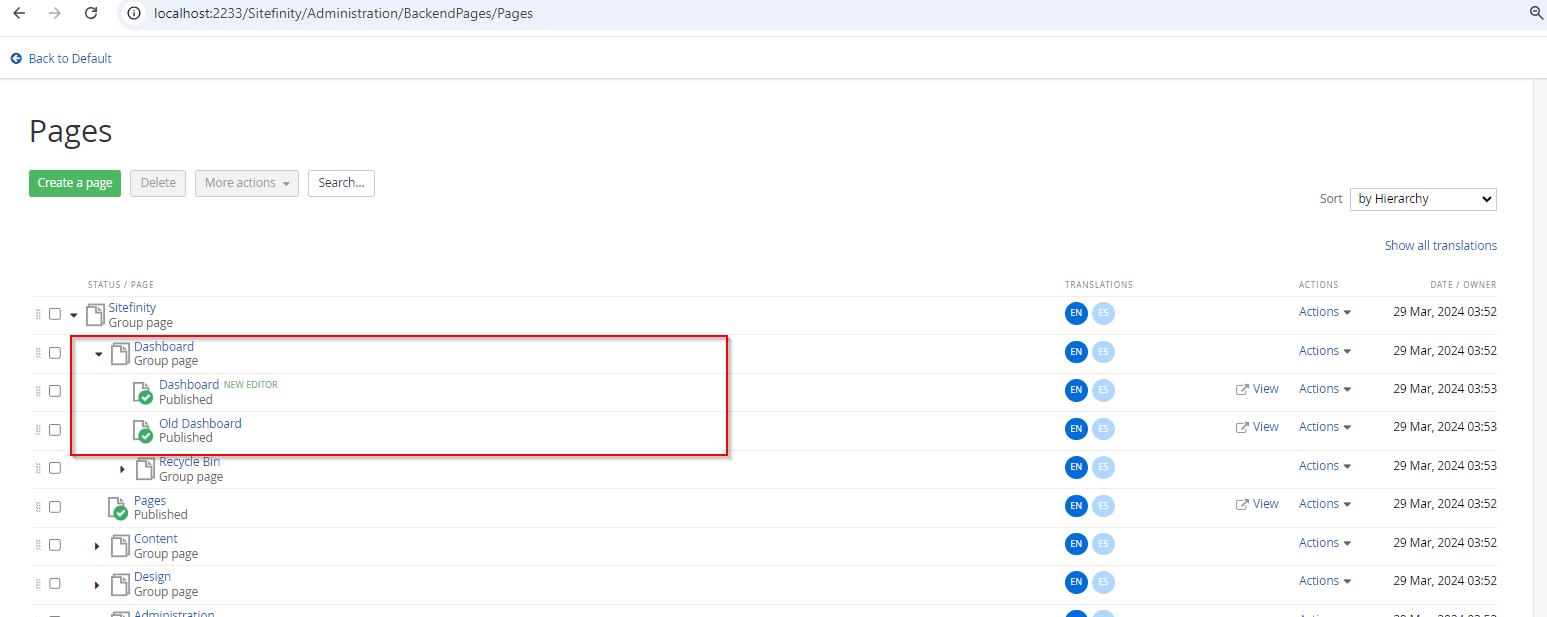
Task: Open the Recycle Bin page link
Action: [189, 462]
